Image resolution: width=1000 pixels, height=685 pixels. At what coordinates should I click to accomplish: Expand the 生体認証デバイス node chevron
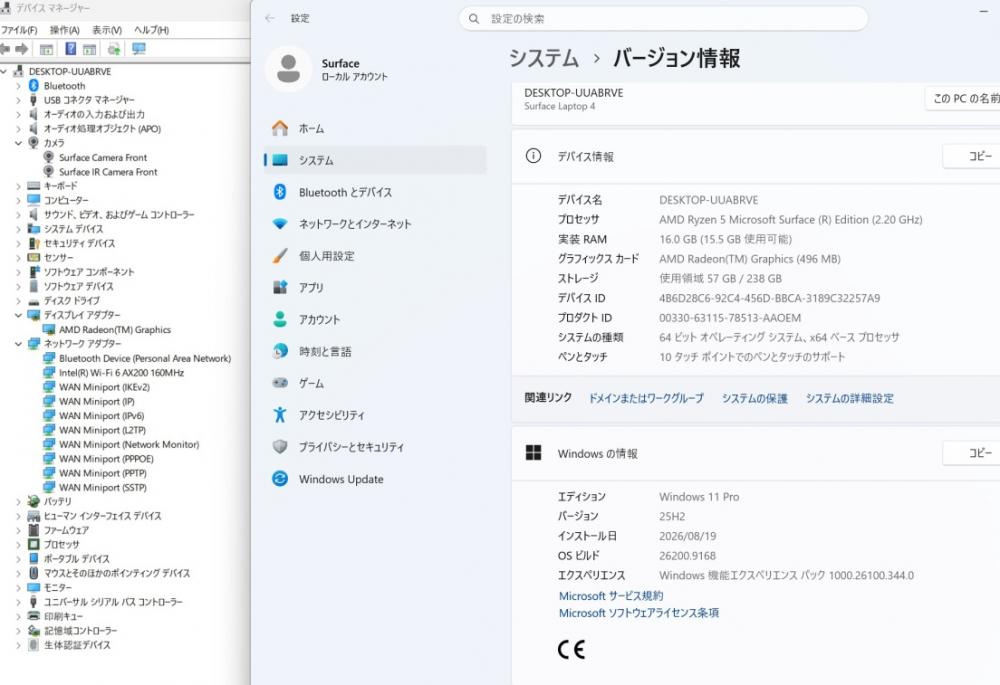(x=18, y=645)
